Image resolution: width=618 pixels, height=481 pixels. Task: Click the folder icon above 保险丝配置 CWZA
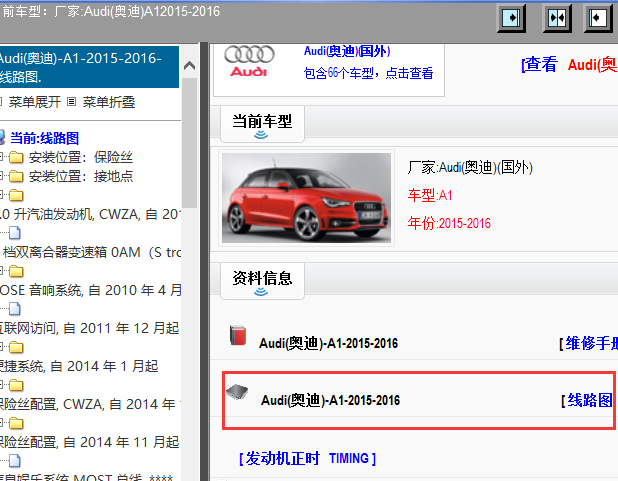tap(16, 385)
